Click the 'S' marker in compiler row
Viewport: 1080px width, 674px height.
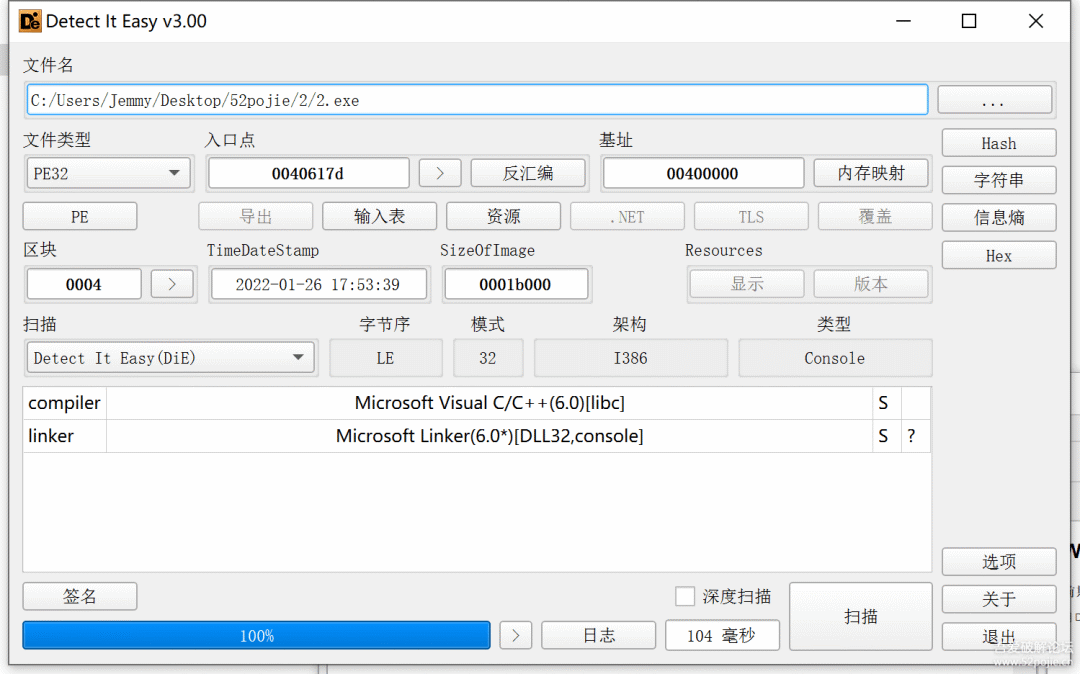pyautogui.click(x=883, y=403)
